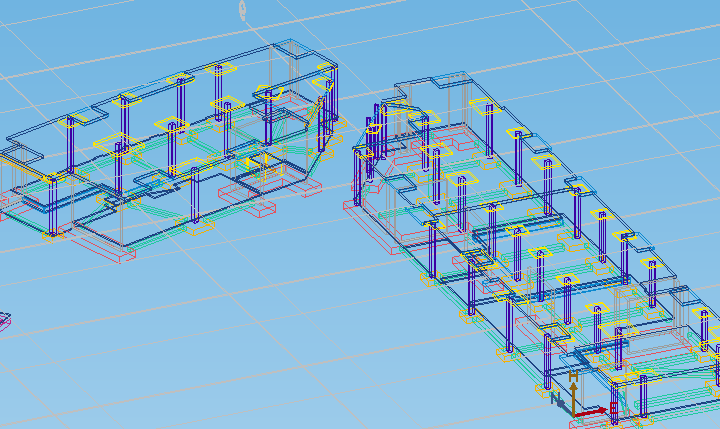Select the left building wireframe model
Image resolution: width=720 pixels, height=429 pixels.
tap(170, 150)
